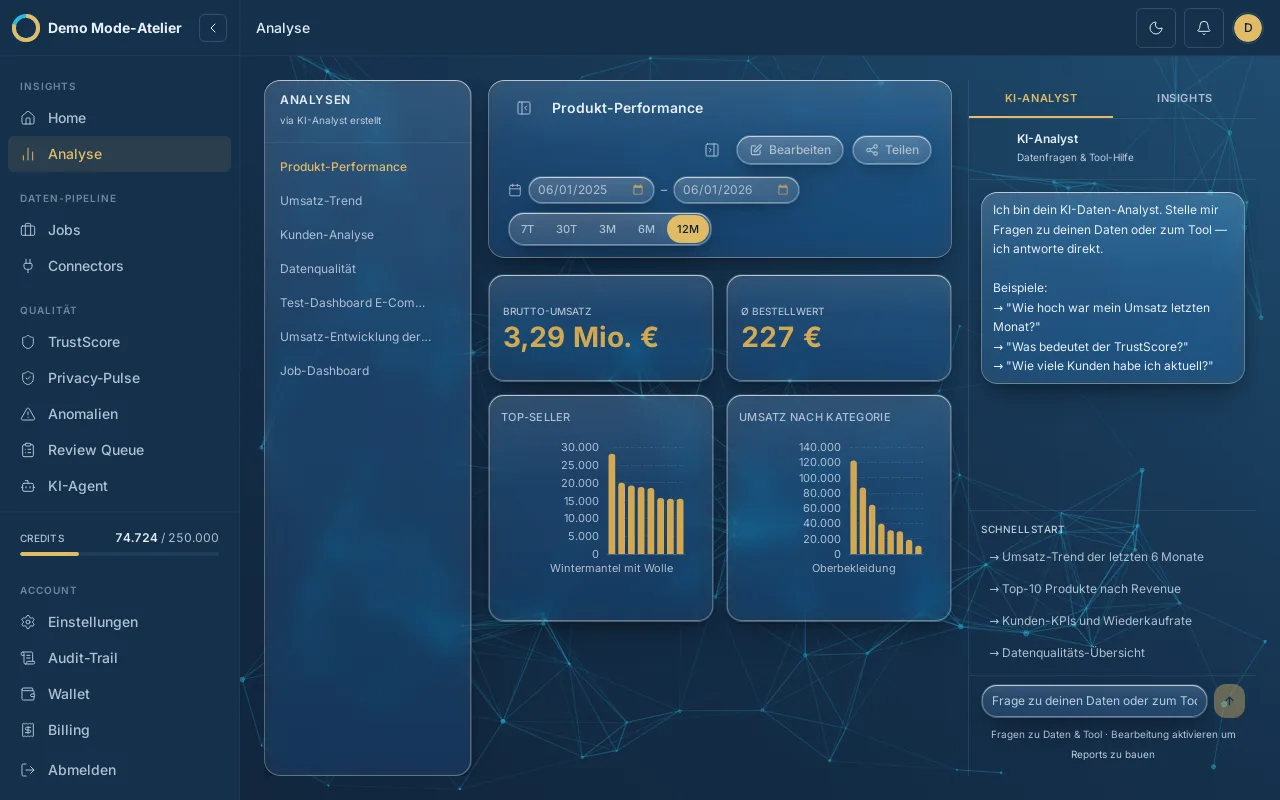
Task: Click Wintermantel mit Wolle label
Action: click(612, 568)
